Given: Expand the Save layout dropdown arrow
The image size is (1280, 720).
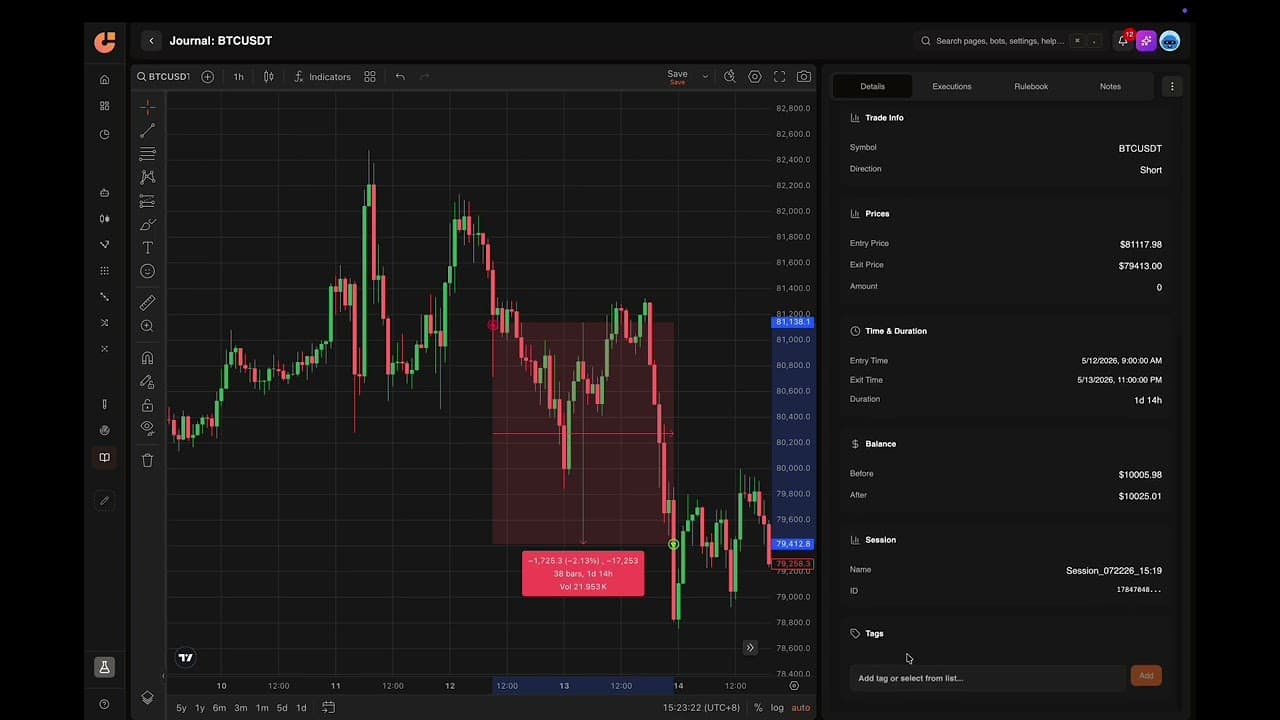Looking at the screenshot, I should pyautogui.click(x=705, y=76).
